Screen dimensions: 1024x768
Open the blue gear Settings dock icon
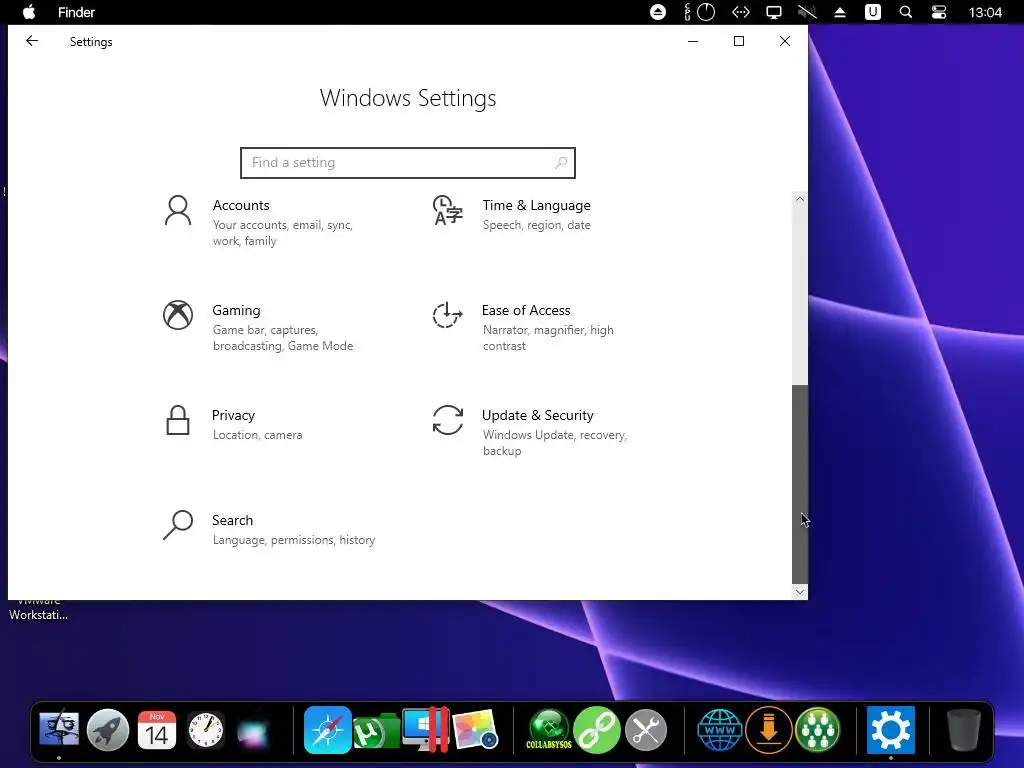click(x=891, y=730)
